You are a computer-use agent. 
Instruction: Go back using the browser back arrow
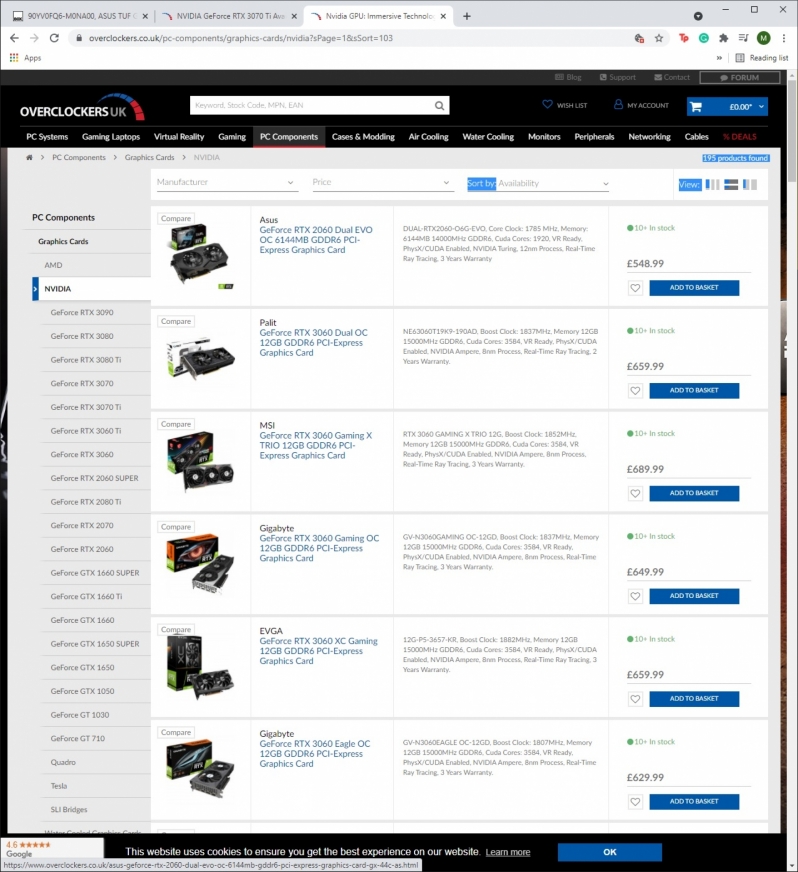coord(14,38)
